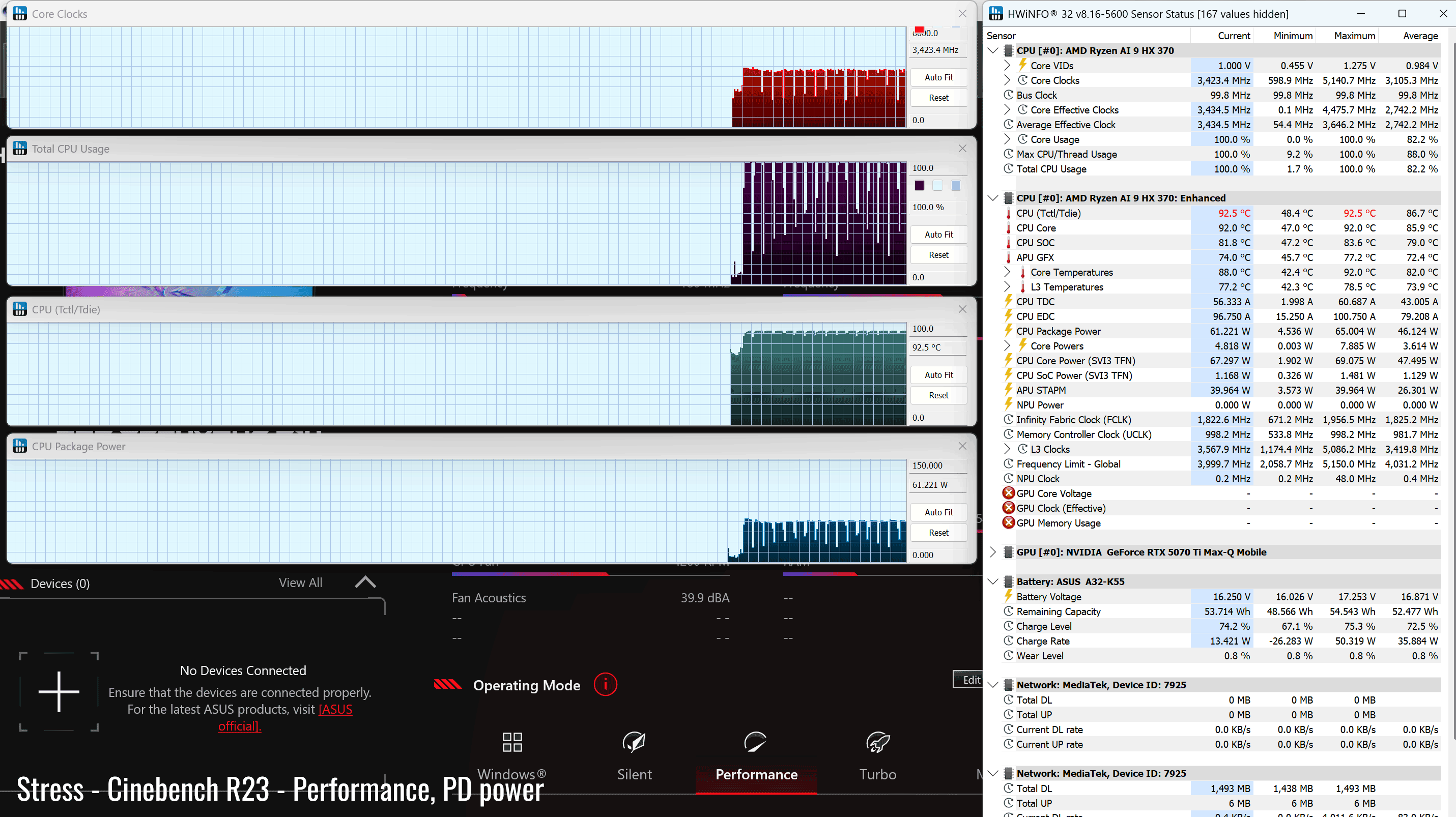Click the Maximum column header
This screenshot has width=1456, height=817.
[x=1354, y=36]
